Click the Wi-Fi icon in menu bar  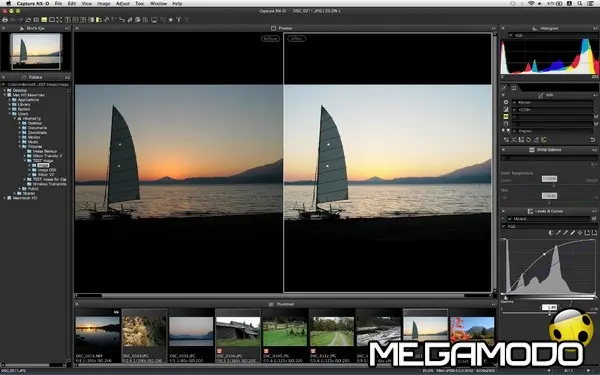531,3
